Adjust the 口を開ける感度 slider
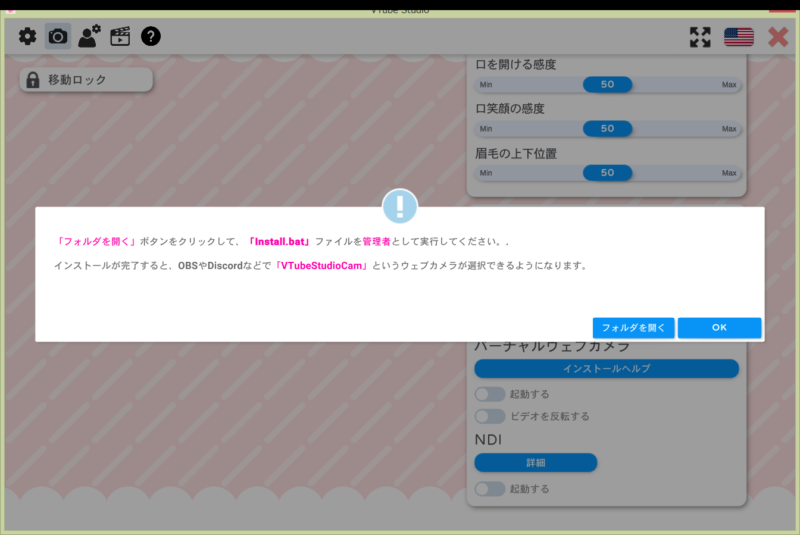Viewport: 800px width, 535px height. [x=607, y=85]
